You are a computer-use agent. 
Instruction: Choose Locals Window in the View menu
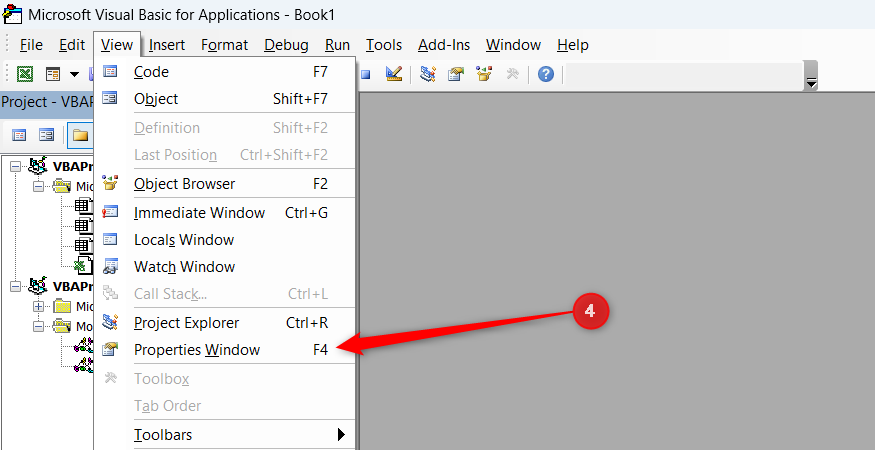[225, 240]
